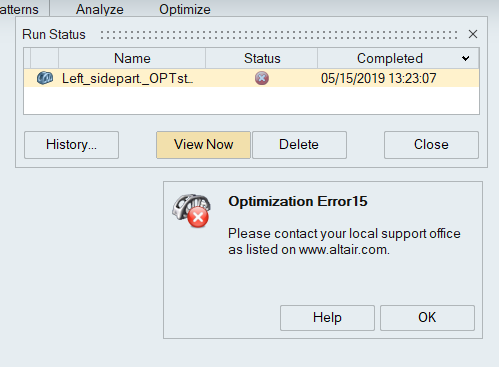Click the red error status icon
499x367 pixels.
[262, 78]
